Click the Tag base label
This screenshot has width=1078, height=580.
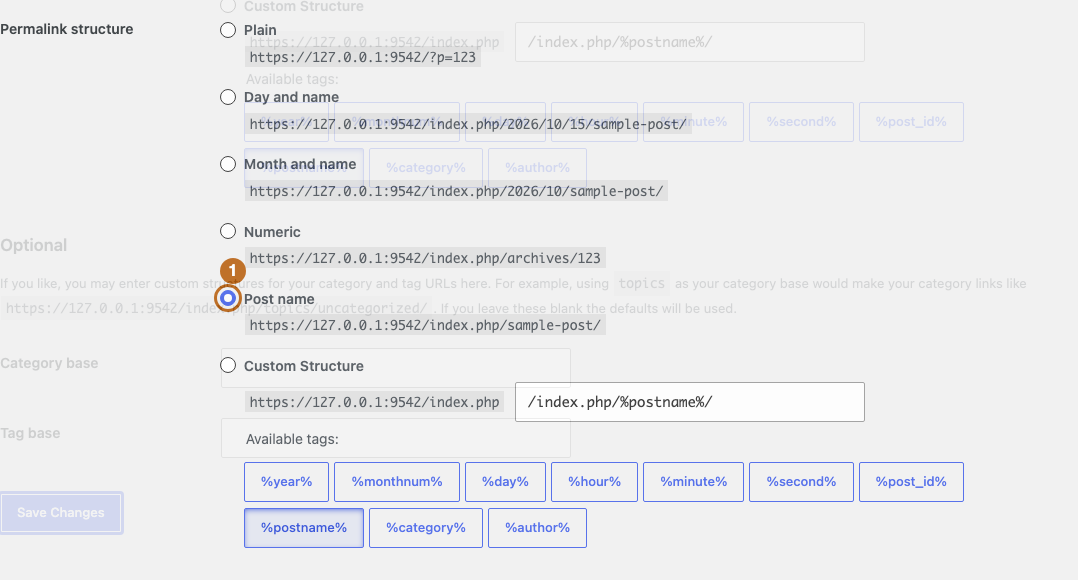[x=30, y=433]
